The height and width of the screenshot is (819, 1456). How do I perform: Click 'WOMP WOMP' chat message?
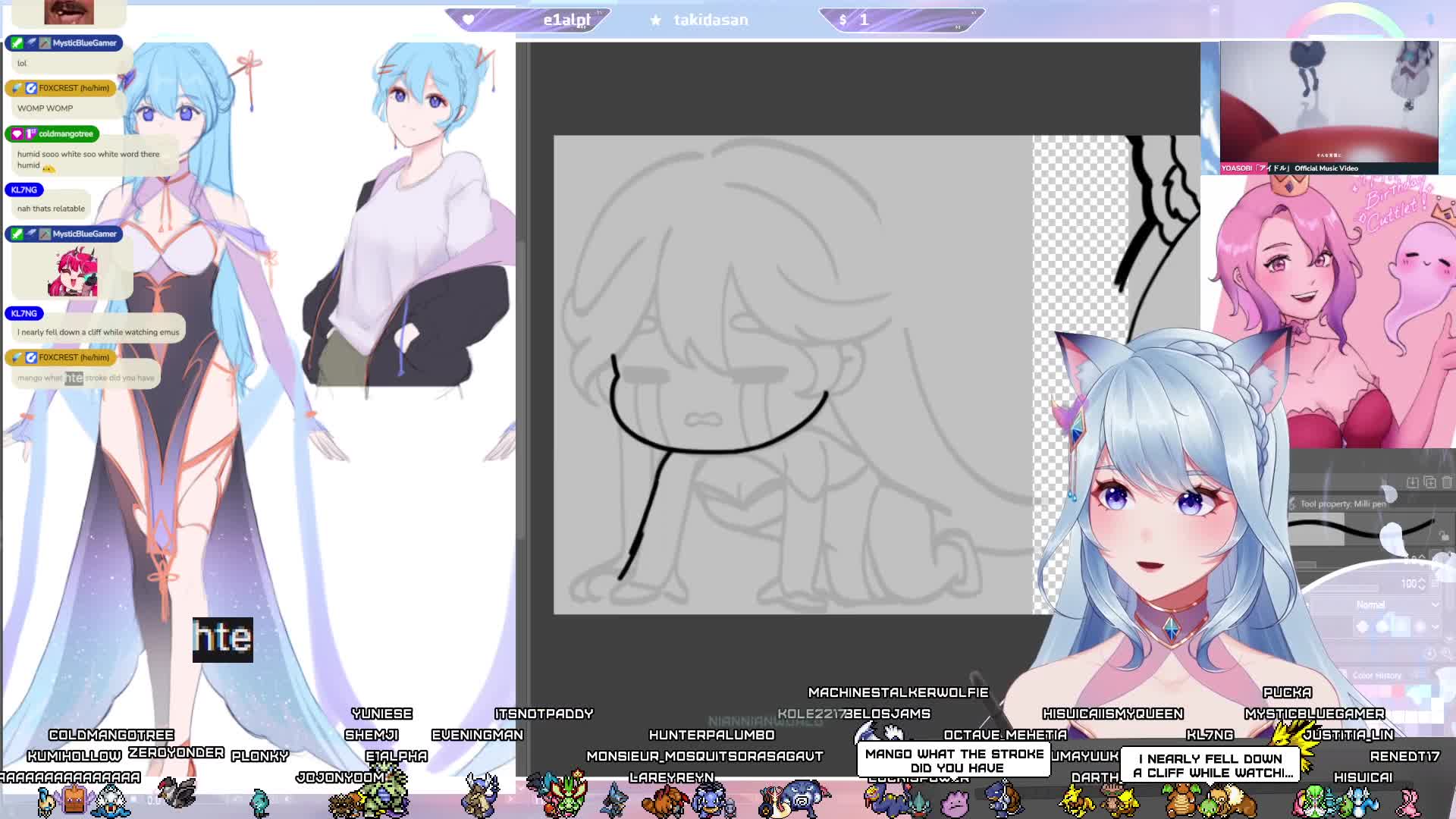point(45,108)
